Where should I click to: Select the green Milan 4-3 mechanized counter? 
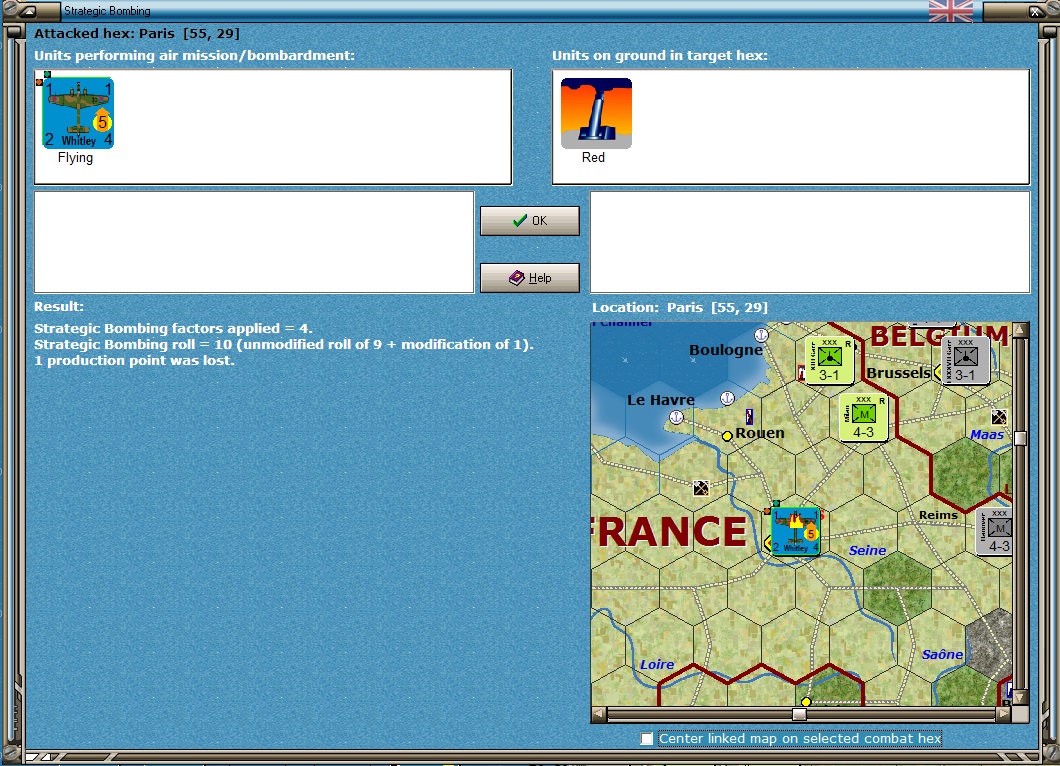pyautogui.click(x=863, y=418)
